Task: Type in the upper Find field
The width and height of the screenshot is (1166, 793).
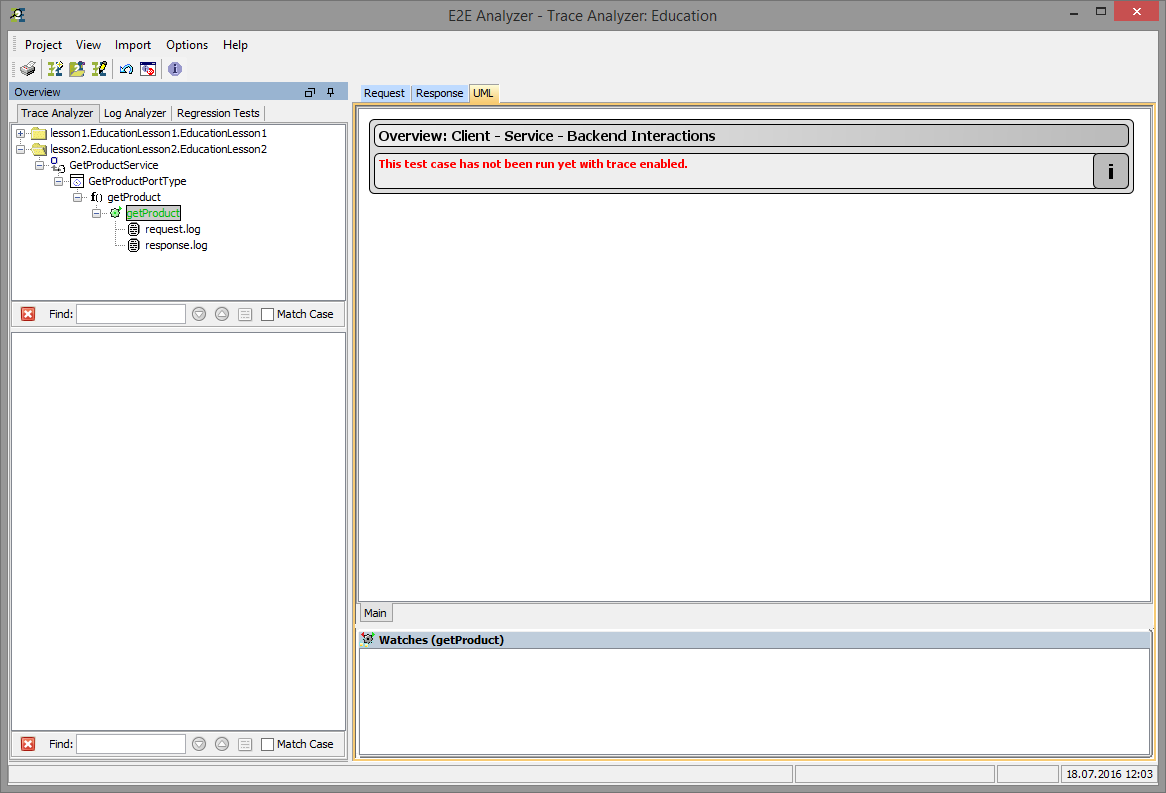Action: point(130,313)
